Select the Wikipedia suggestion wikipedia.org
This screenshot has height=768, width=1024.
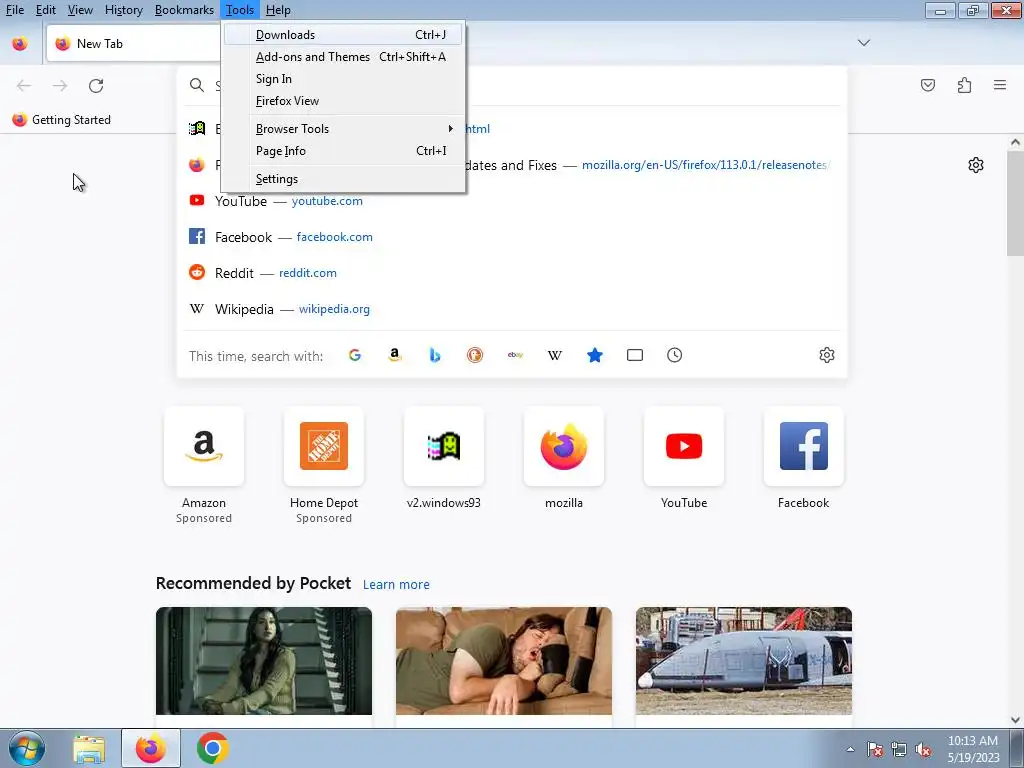point(512,309)
